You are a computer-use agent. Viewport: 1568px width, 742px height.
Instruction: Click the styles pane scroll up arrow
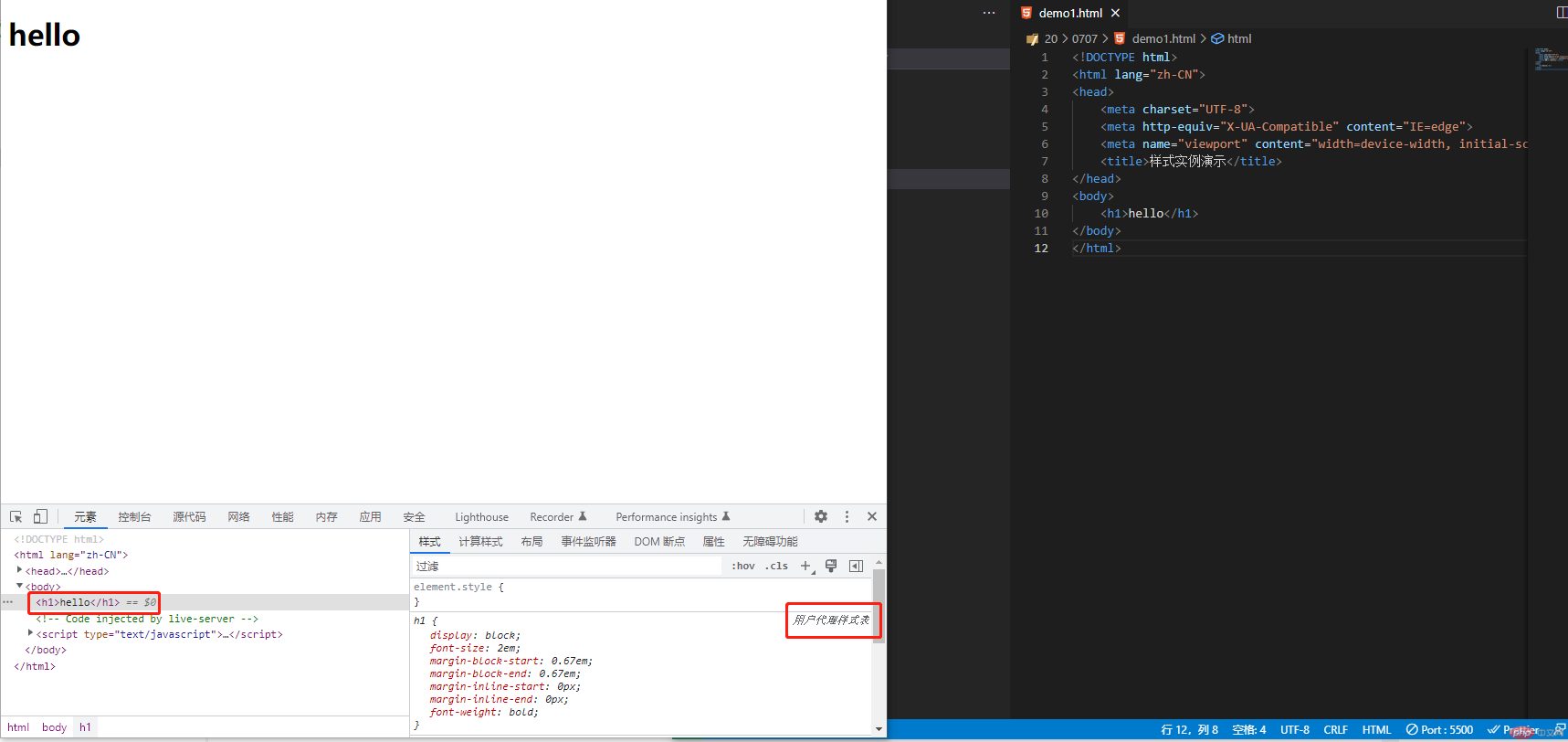(x=879, y=562)
